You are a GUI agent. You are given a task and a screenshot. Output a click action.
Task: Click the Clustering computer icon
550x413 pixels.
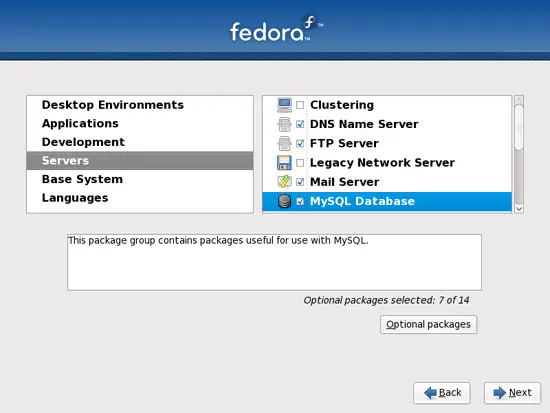[284, 105]
